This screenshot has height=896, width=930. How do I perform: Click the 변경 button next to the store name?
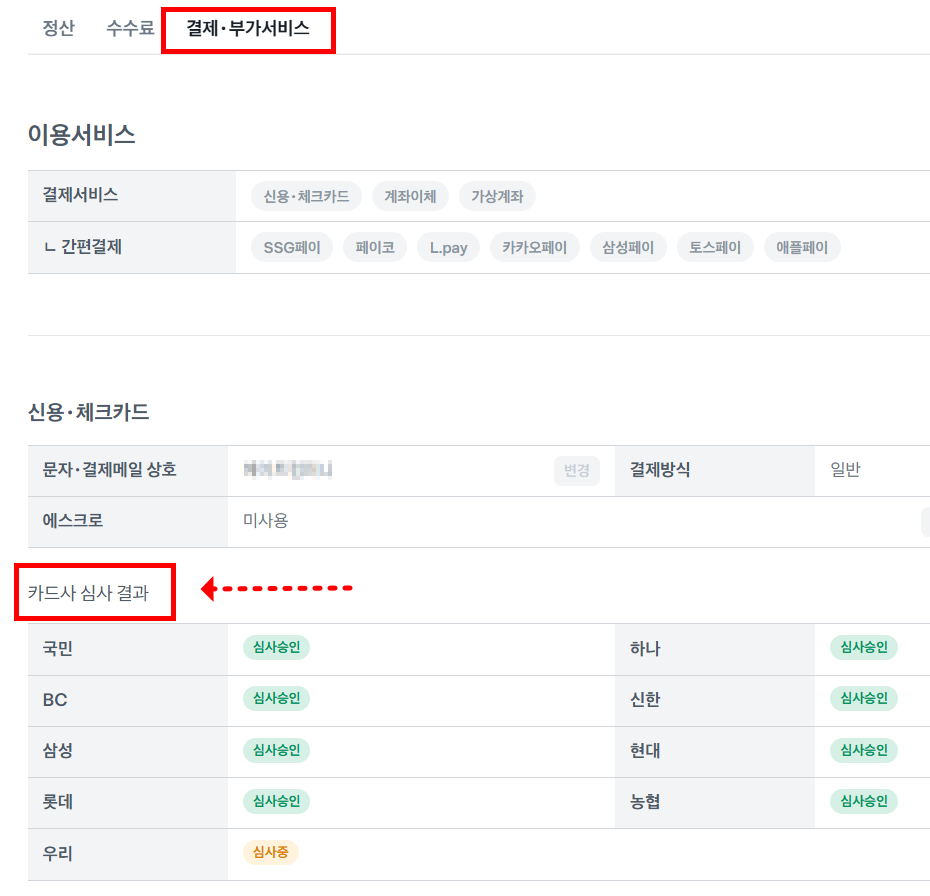pos(578,470)
